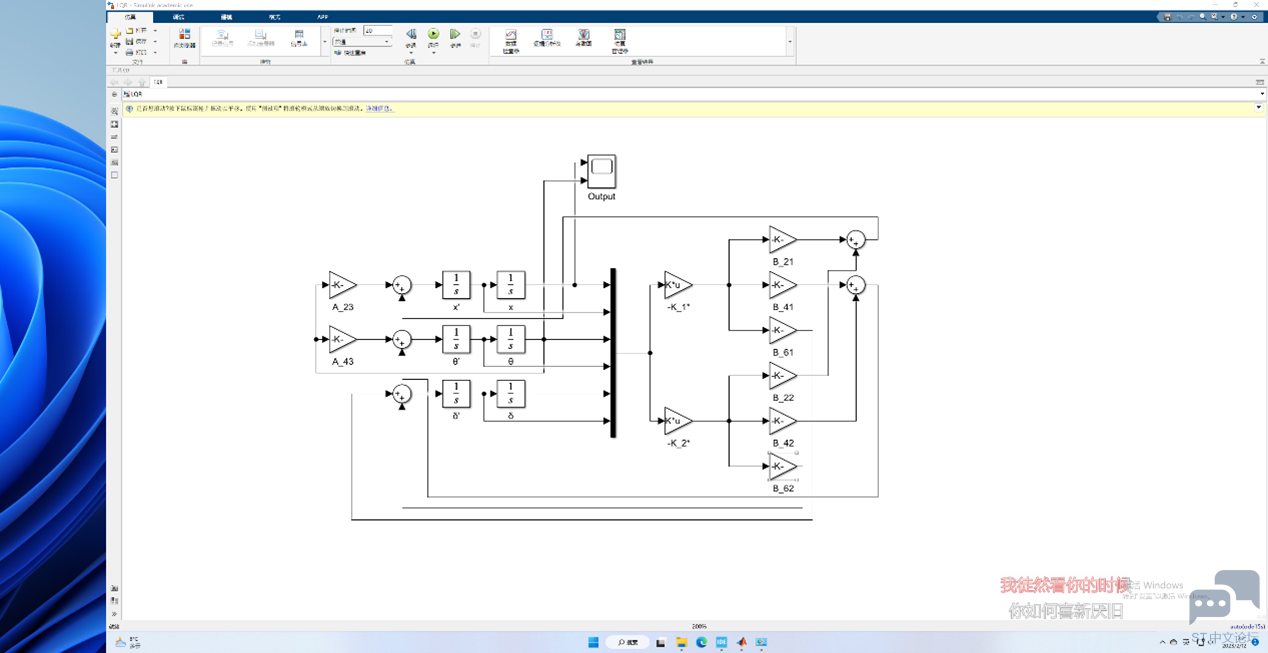Click the Image icon in left palette
1268x653 pixels.
pyautogui.click(x=114, y=162)
